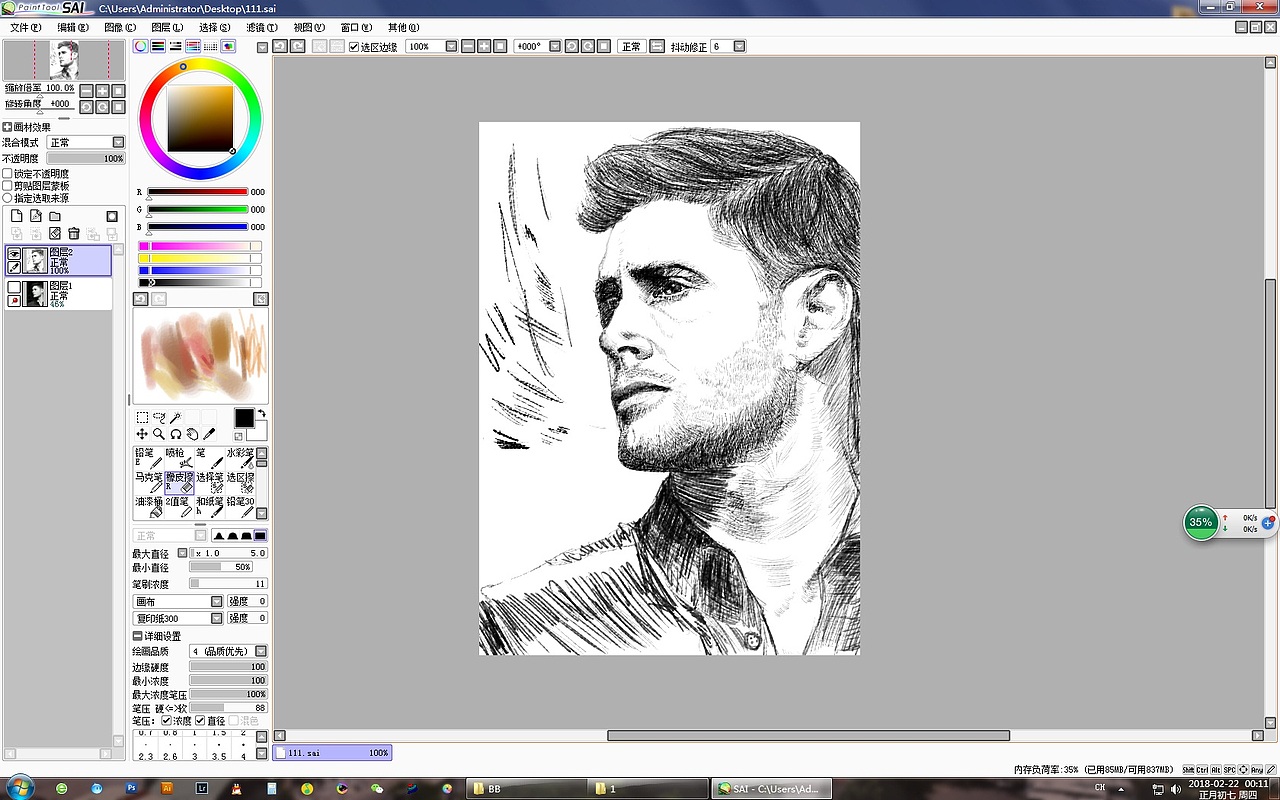This screenshot has height=800, width=1280.
Task: Open the 抖动修正 stabilizer dropdown
Action: pos(740,46)
